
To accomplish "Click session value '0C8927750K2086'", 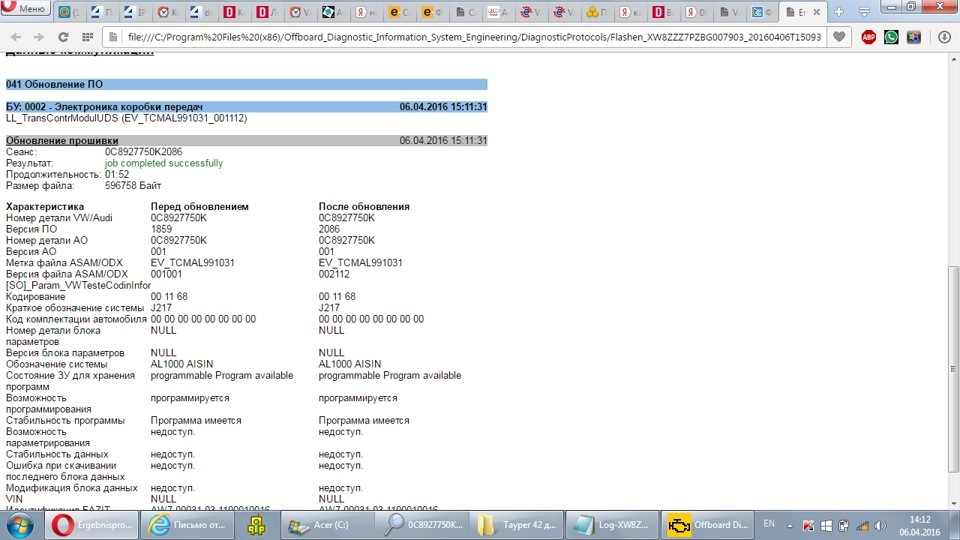I will [143, 152].
